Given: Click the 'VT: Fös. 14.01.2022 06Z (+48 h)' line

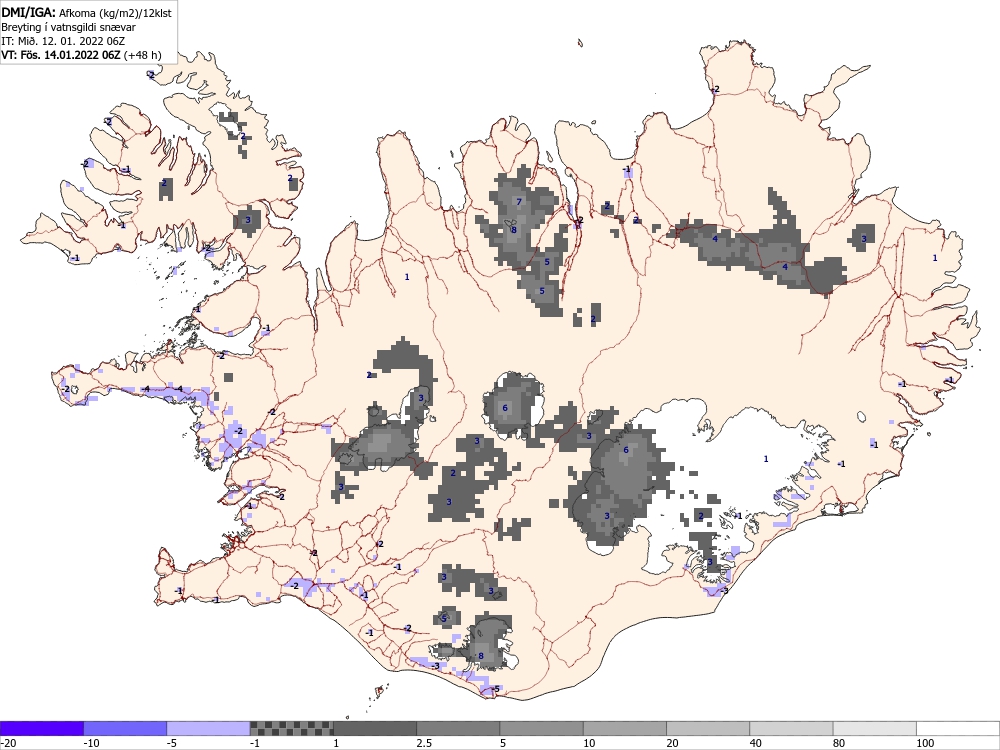Looking at the screenshot, I should click(x=81, y=55).
